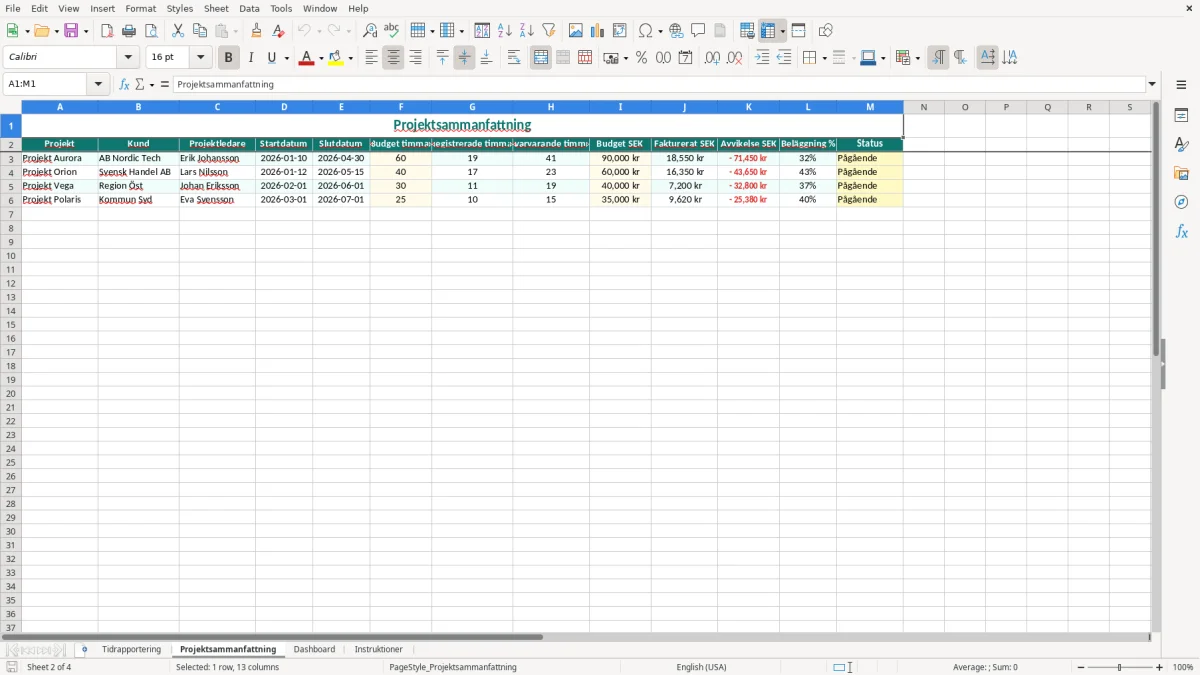Insert a comment
The height and width of the screenshot is (675, 1200).
698,31
